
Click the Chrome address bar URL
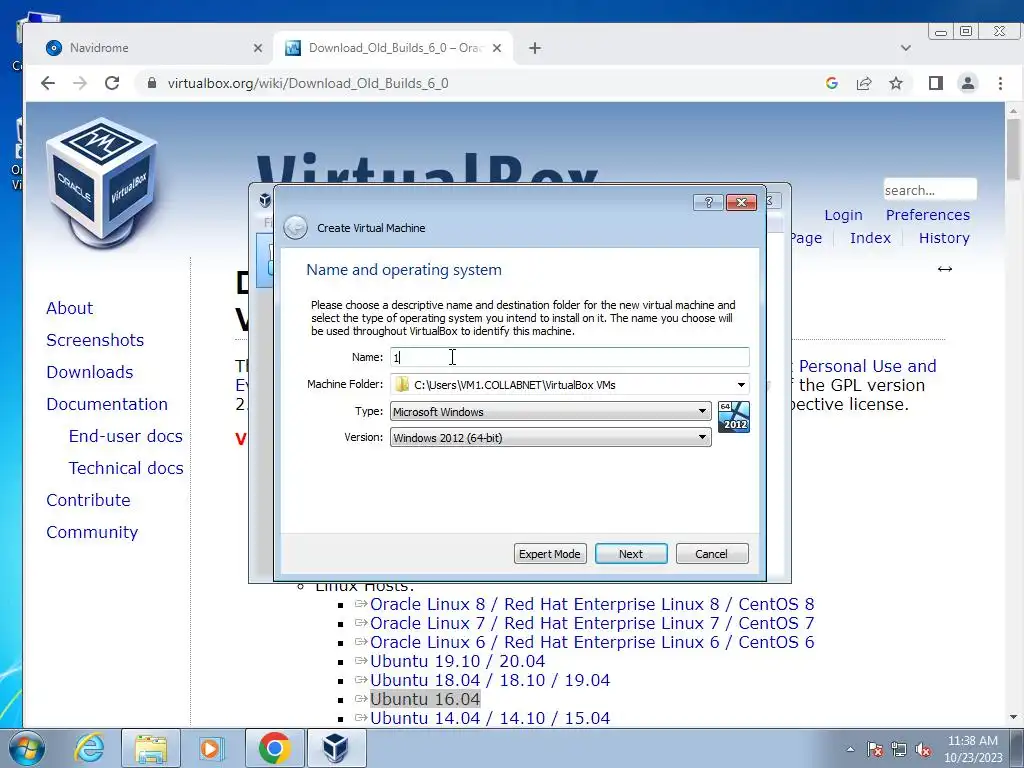point(308,83)
